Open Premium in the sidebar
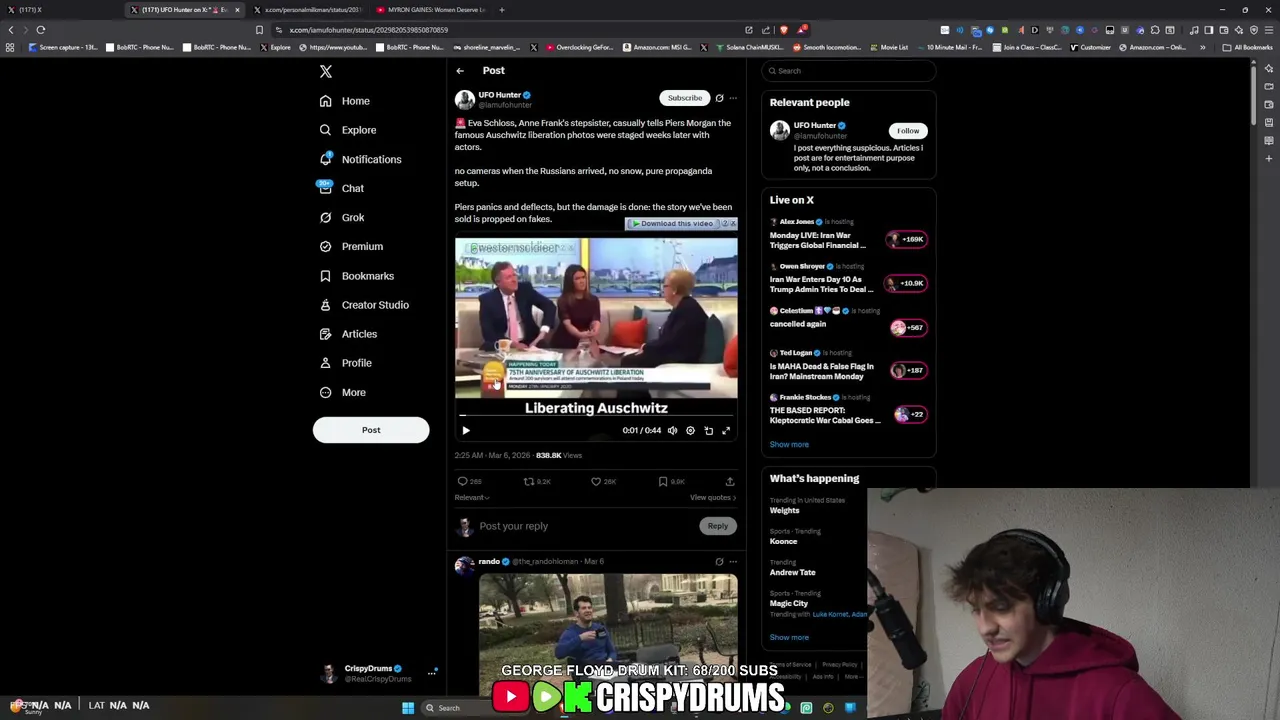Viewport: 1280px width, 720px height. (350, 246)
